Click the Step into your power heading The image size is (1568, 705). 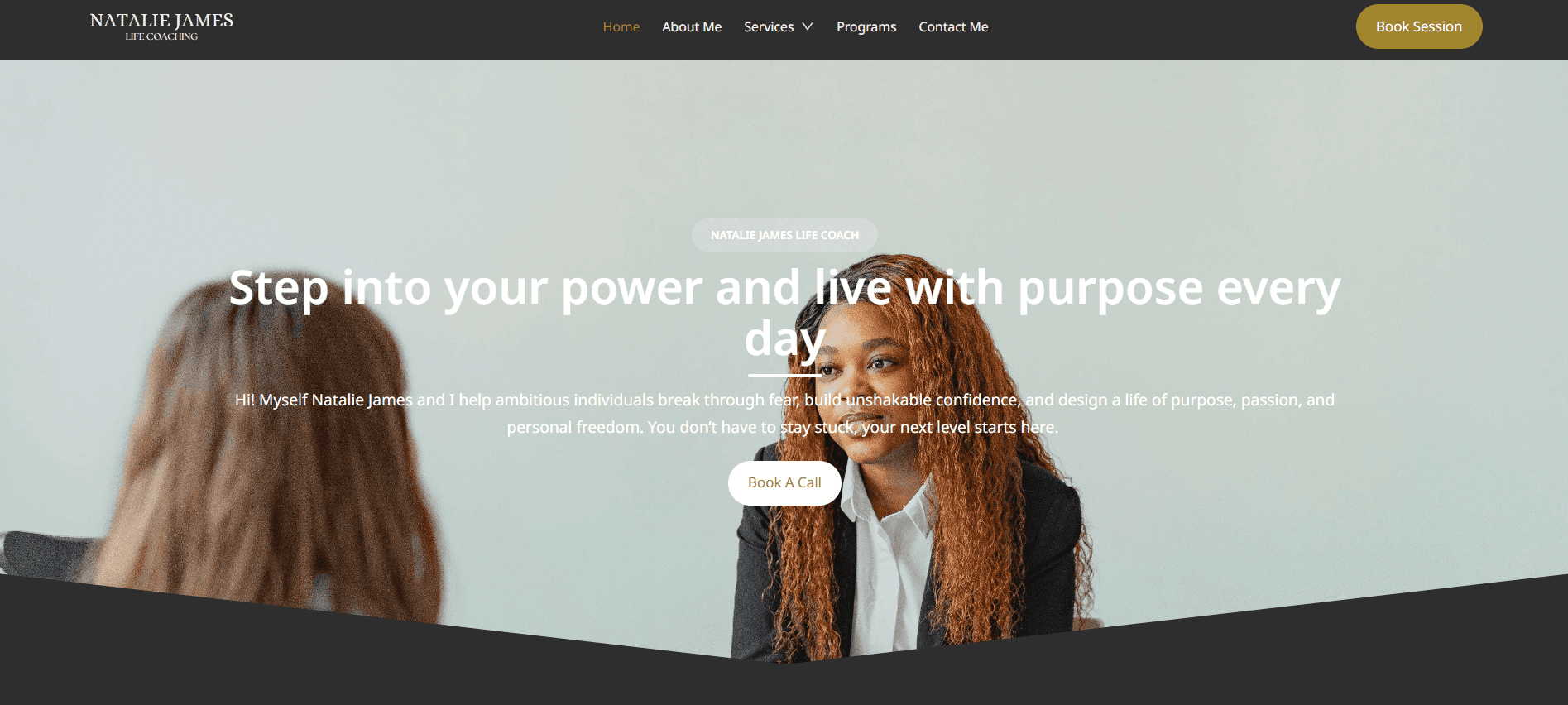pyautogui.click(x=784, y=313)
